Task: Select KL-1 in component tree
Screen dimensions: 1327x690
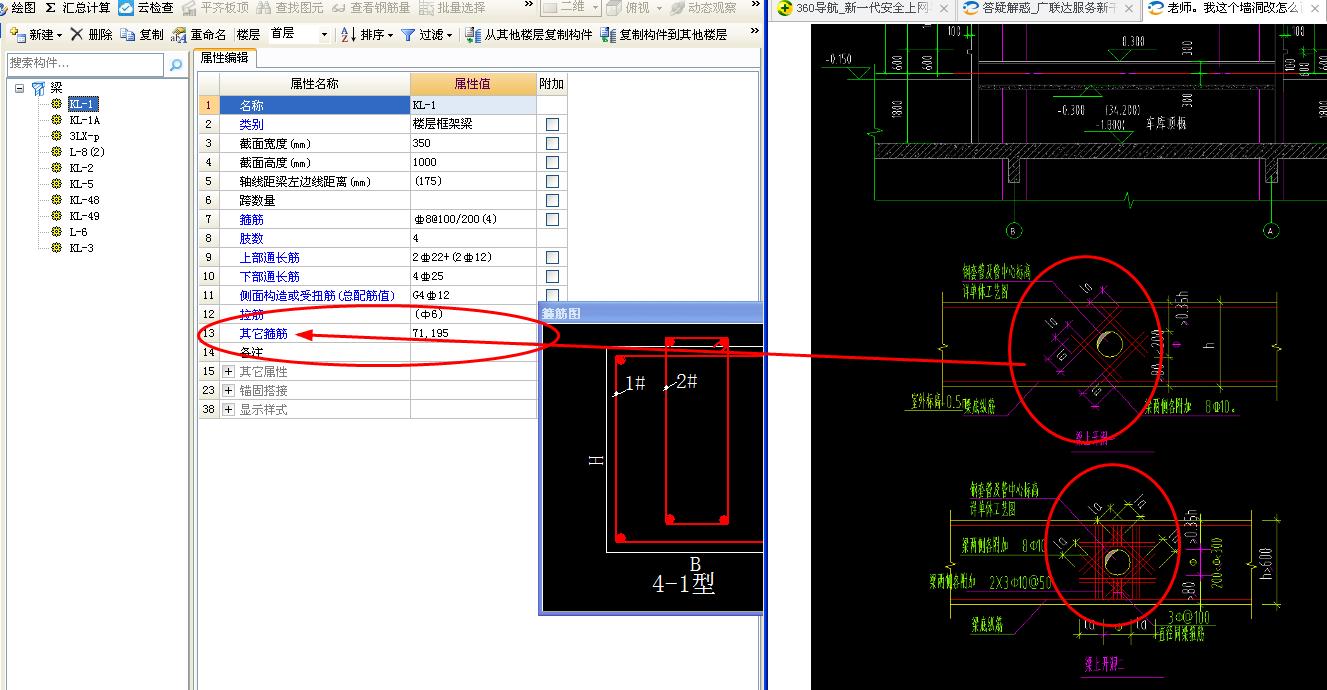Action: click(x=83, y=104)
